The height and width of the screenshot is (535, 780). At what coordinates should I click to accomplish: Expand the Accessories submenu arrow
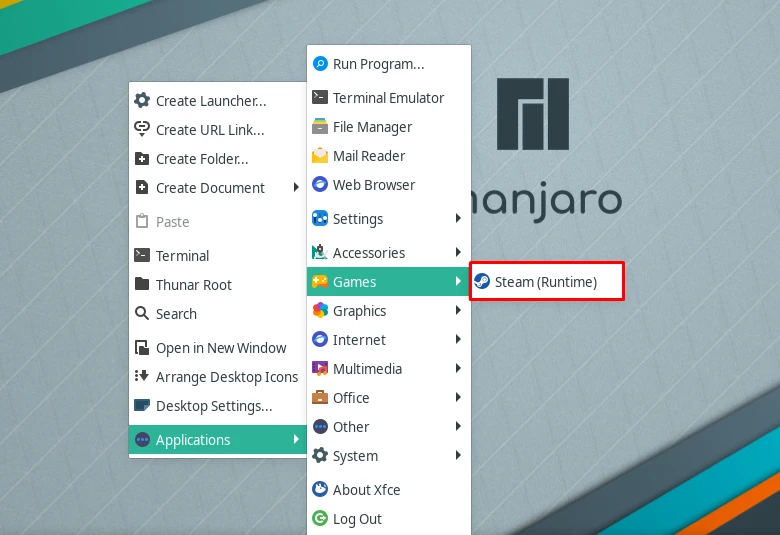click(458, 252)
